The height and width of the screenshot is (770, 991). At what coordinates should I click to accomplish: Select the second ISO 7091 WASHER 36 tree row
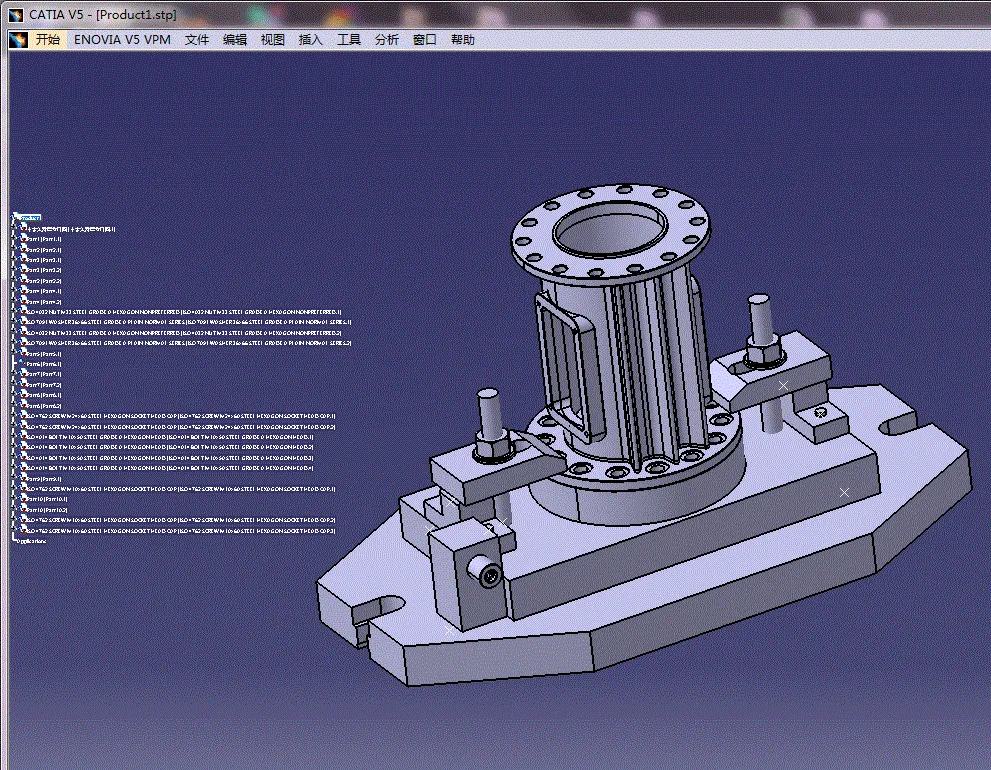pos(190,343)
